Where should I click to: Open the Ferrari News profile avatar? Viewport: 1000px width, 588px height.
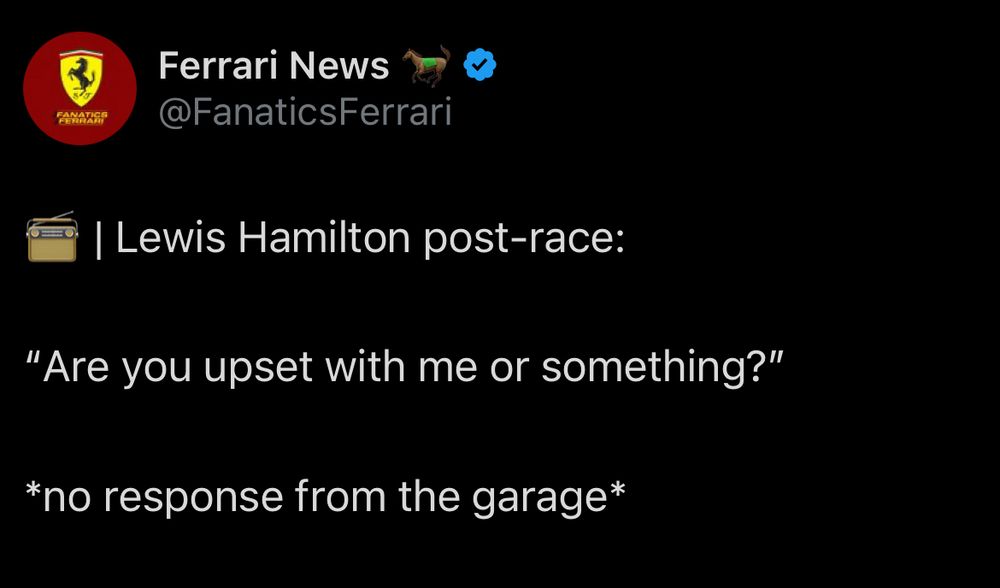click(x=80, y=88)
